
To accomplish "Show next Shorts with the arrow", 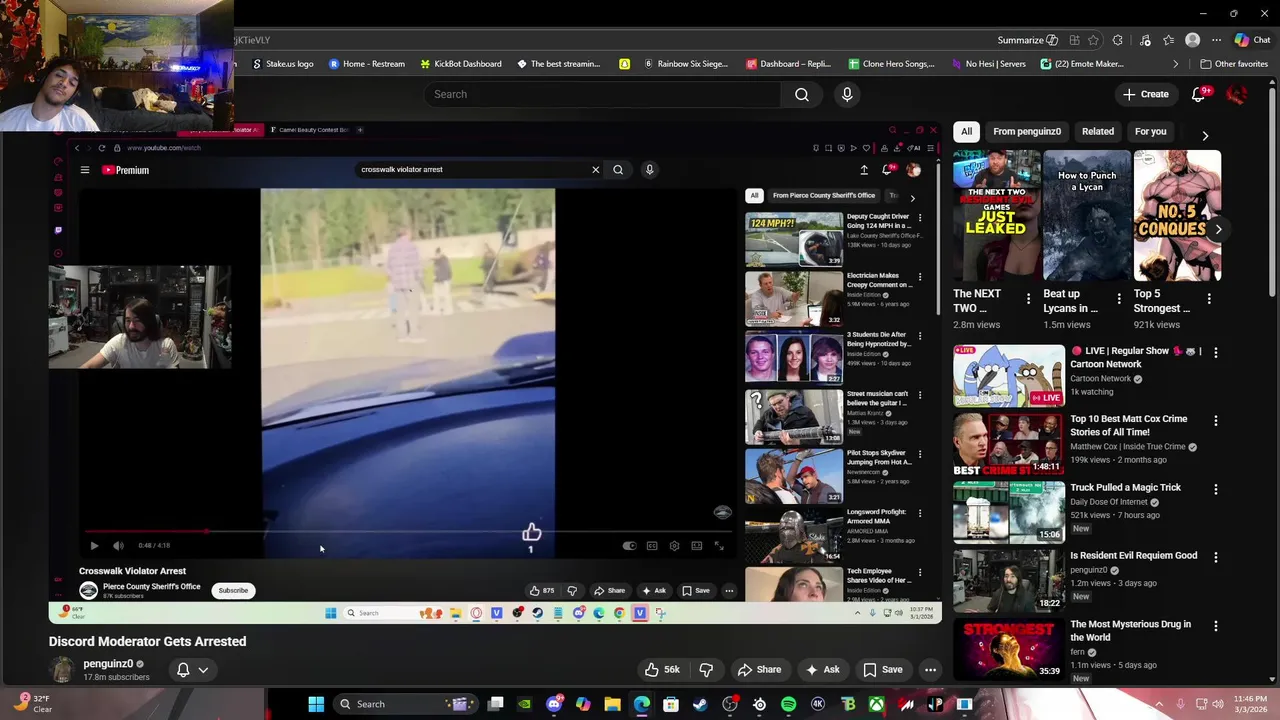I will (1218, 229).
